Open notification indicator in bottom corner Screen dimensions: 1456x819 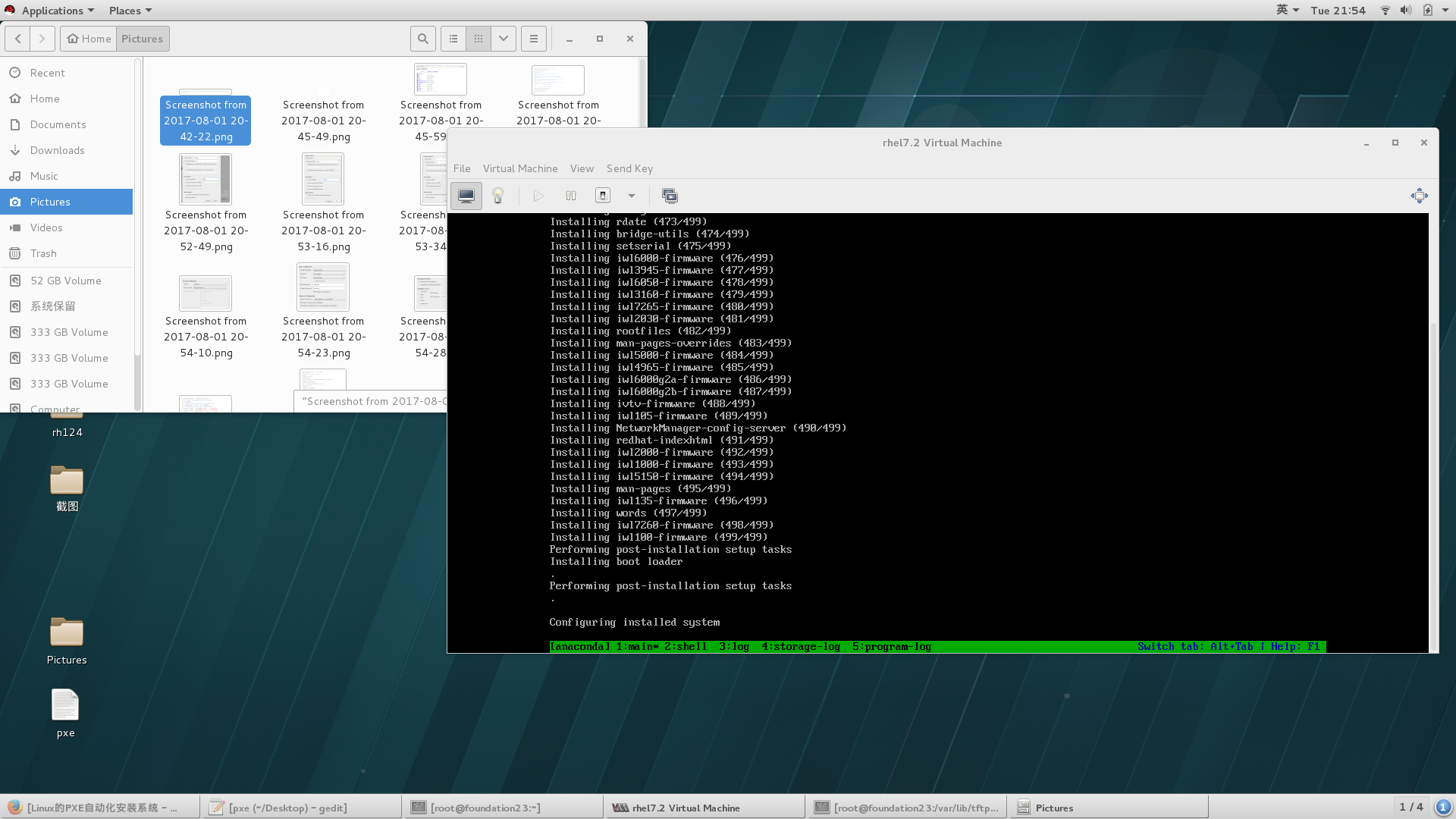[1443, 807]
